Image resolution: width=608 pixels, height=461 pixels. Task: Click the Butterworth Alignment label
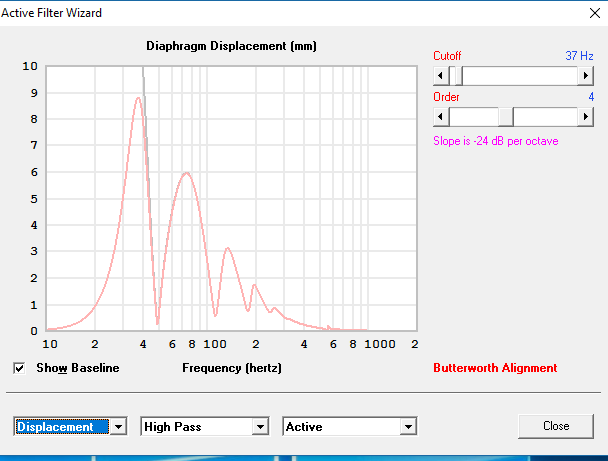pos(495,368)
